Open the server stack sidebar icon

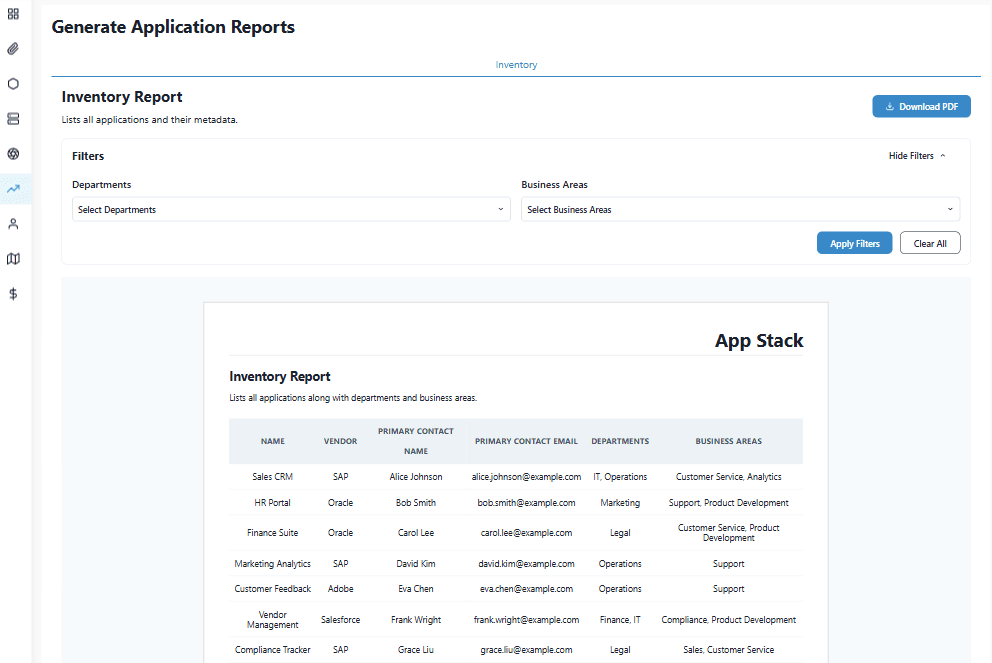tap(13, 119)
